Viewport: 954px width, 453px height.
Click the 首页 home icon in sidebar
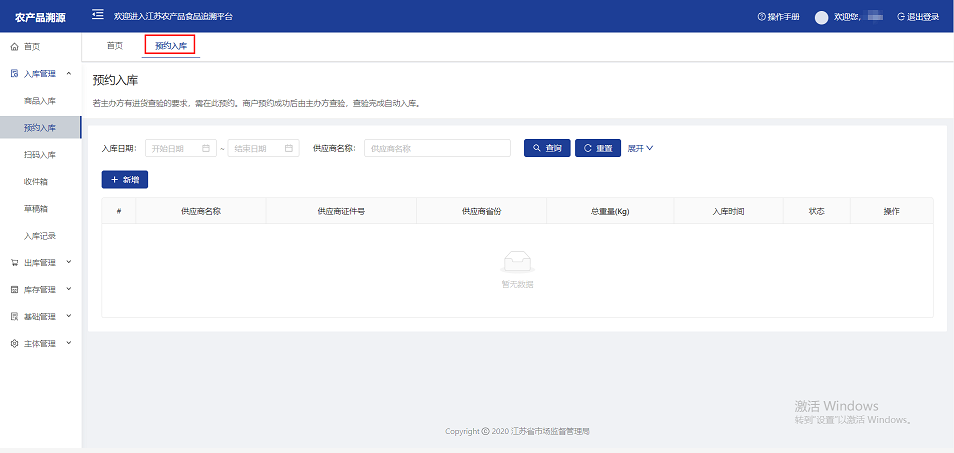coord(14,47)
